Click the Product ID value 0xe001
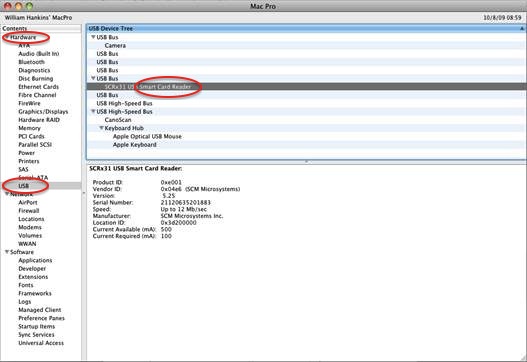 point(171,183)
